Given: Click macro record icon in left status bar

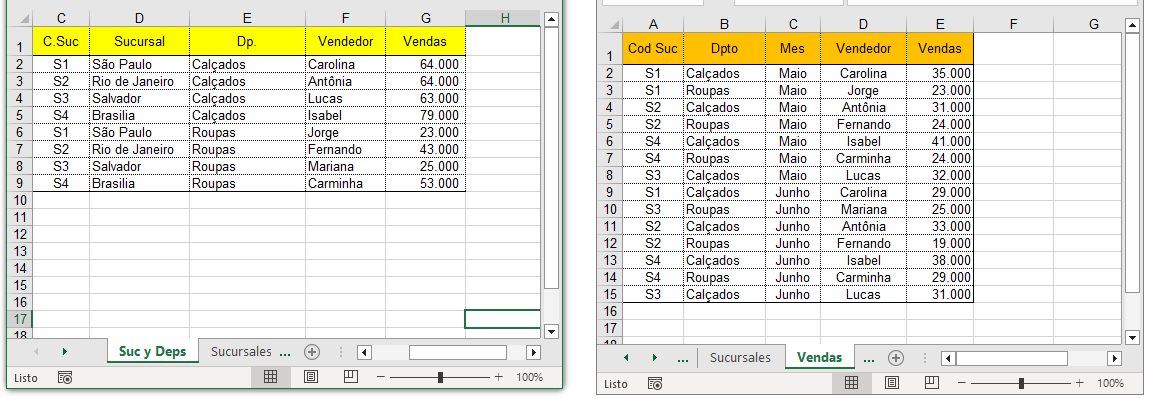Looking at the screenshot, I should click(65, 378).
